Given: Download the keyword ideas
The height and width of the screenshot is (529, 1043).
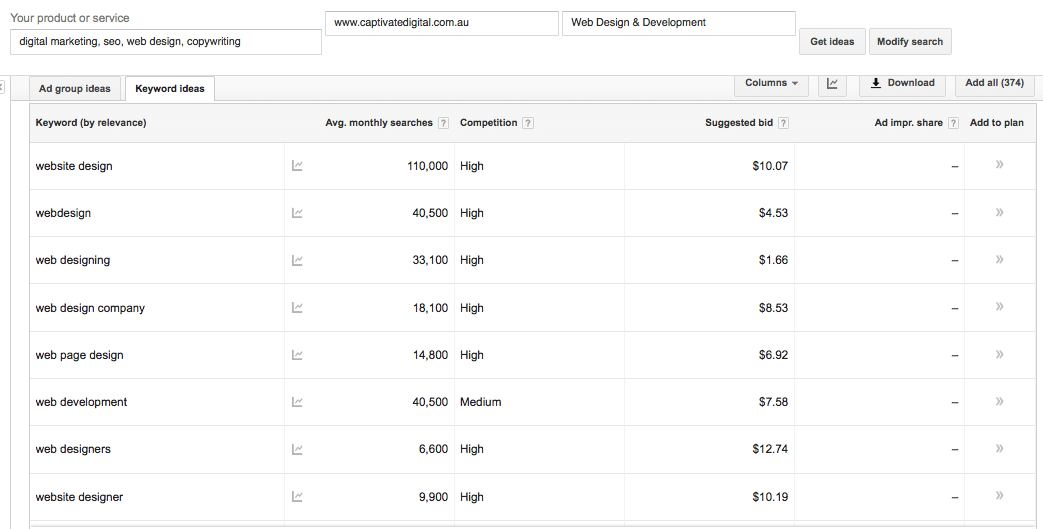Looking at the screenshot, I should coord(903,83).
